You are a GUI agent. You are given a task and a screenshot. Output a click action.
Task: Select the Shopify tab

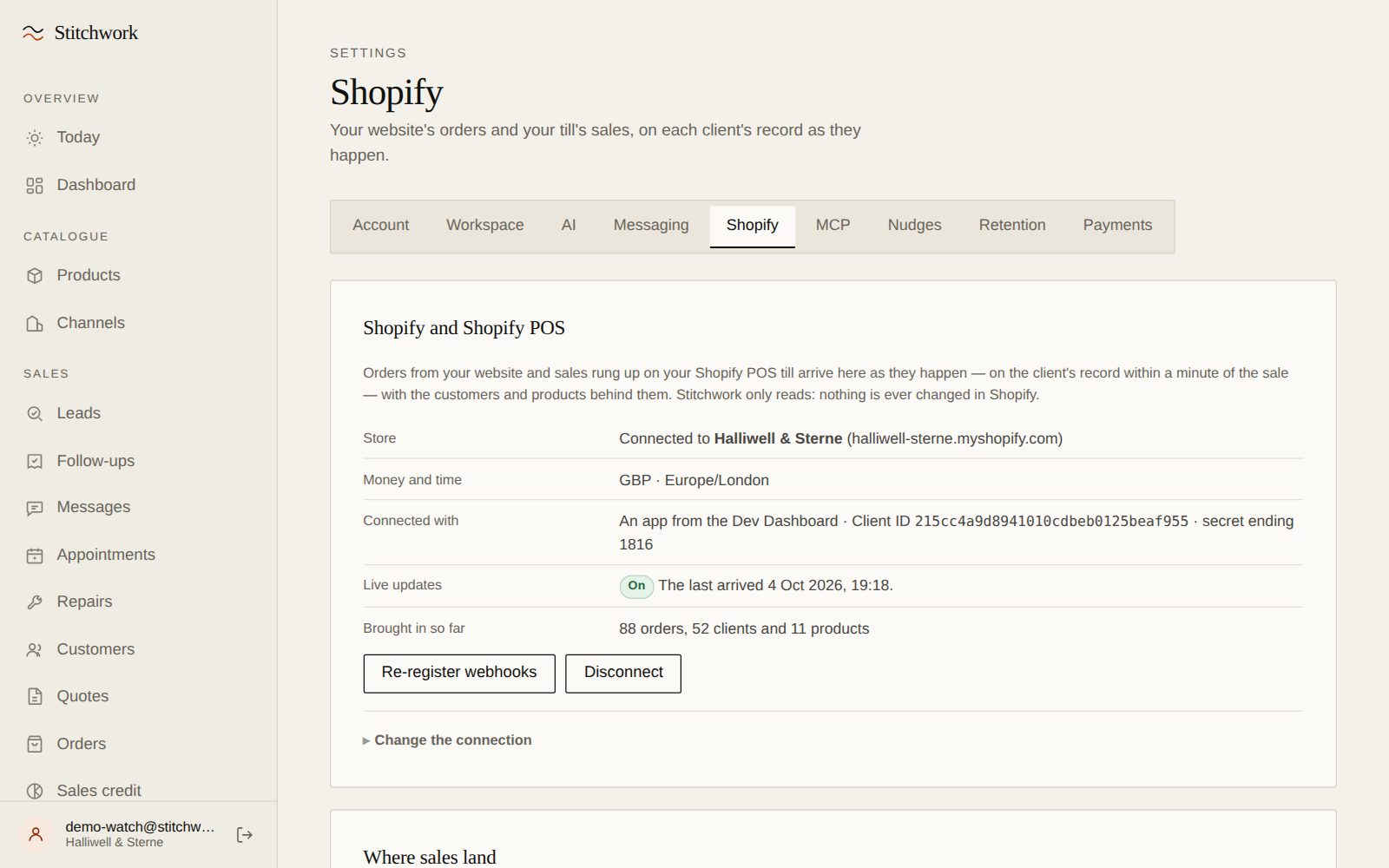(x=753, y=226)
